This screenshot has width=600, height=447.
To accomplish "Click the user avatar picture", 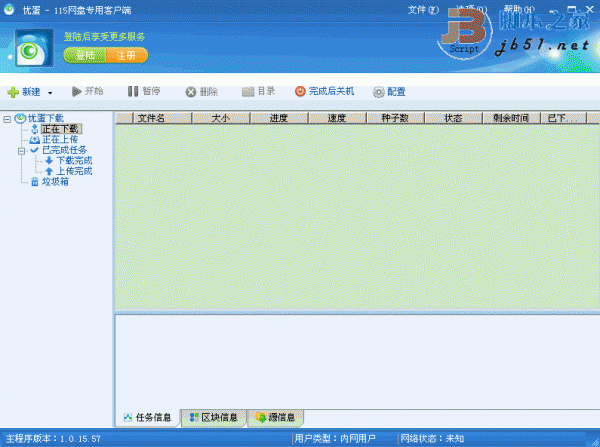I will pos(34,47).
